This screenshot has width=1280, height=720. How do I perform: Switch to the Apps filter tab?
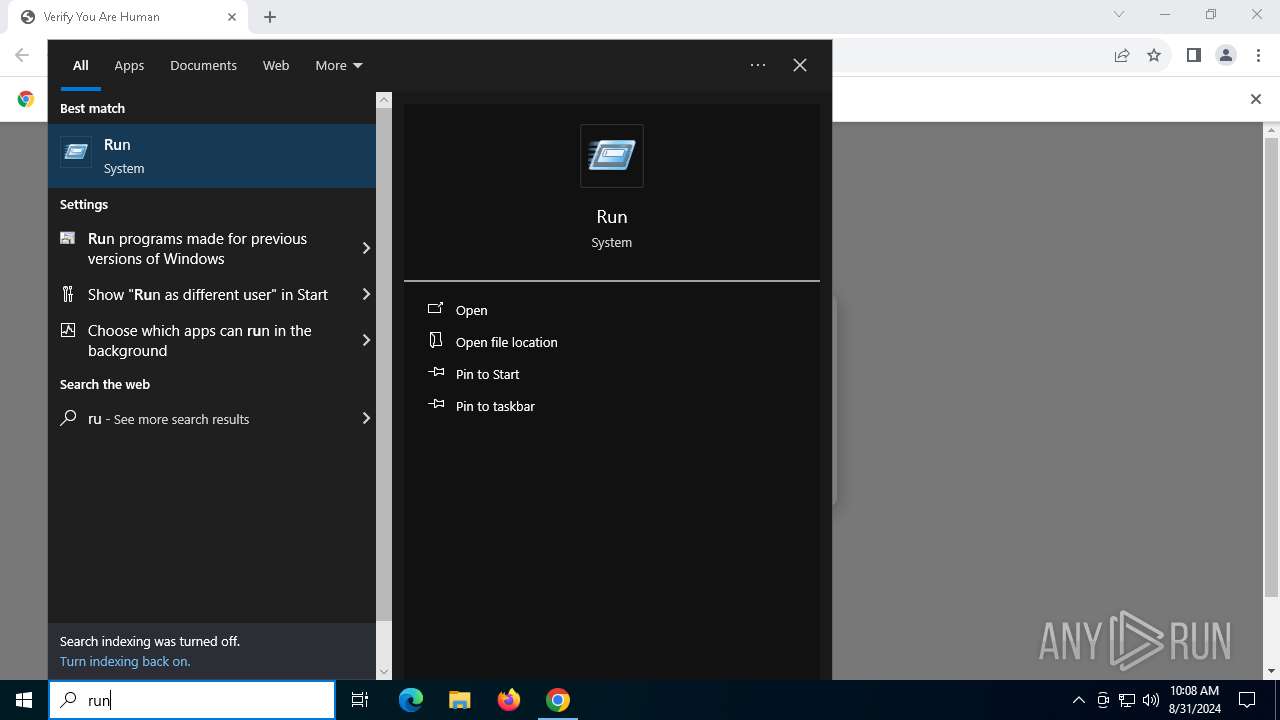coord(129,65)
